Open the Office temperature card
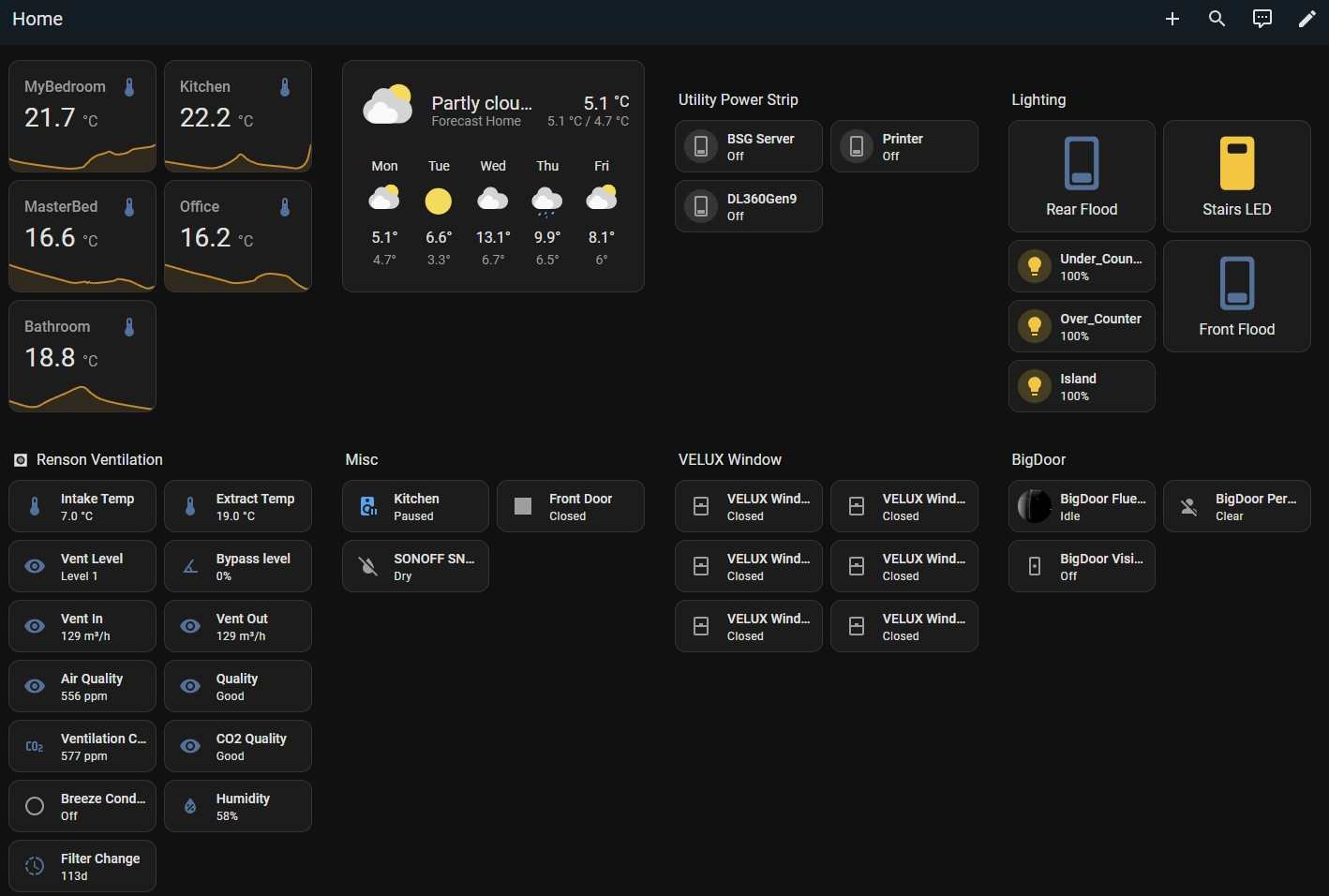 coord(237,236)
